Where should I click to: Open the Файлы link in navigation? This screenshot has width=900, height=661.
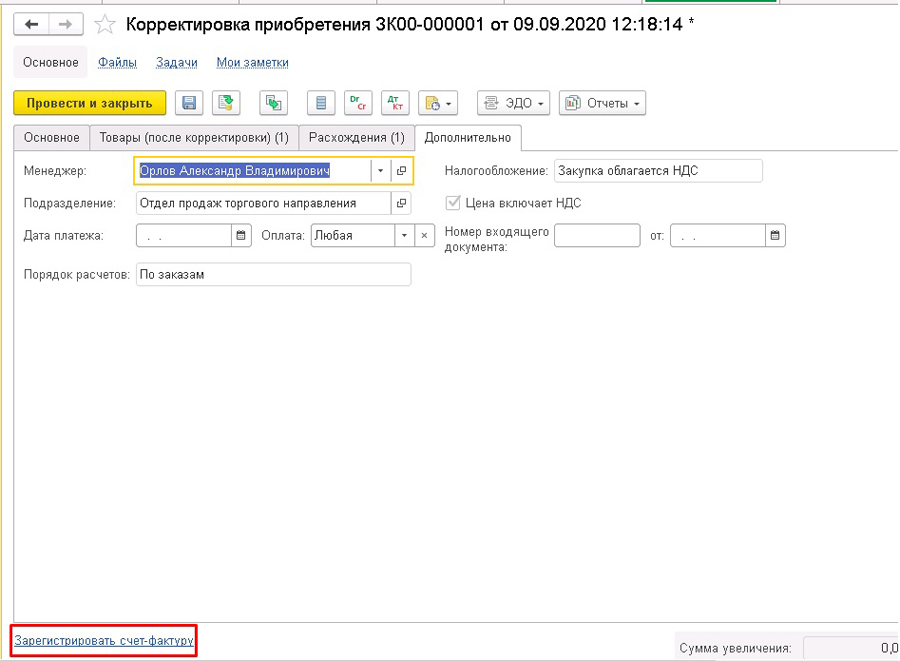pyautogui.click(x=117, y=62)
